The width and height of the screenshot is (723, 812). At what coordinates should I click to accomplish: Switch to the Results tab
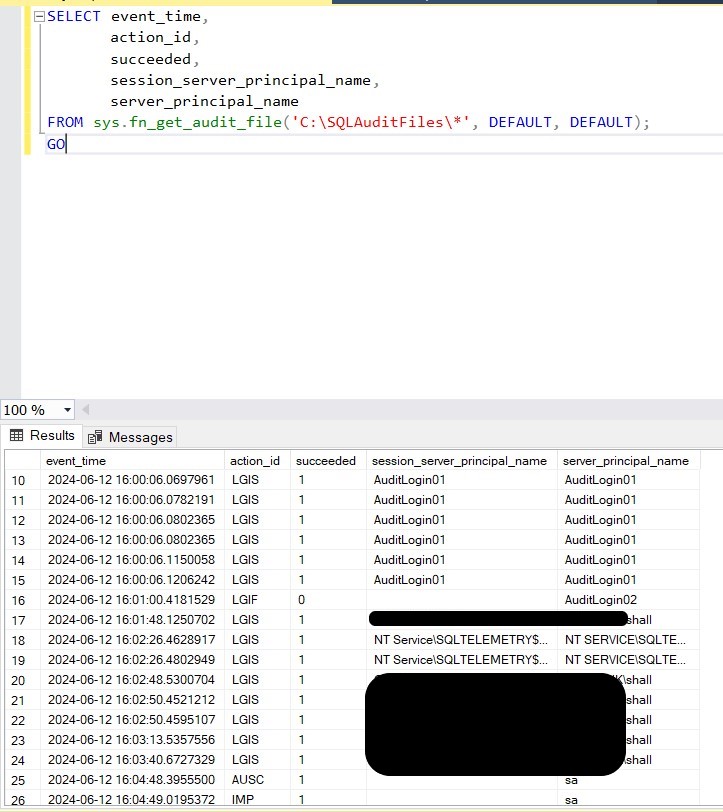[x=42, y=436]
